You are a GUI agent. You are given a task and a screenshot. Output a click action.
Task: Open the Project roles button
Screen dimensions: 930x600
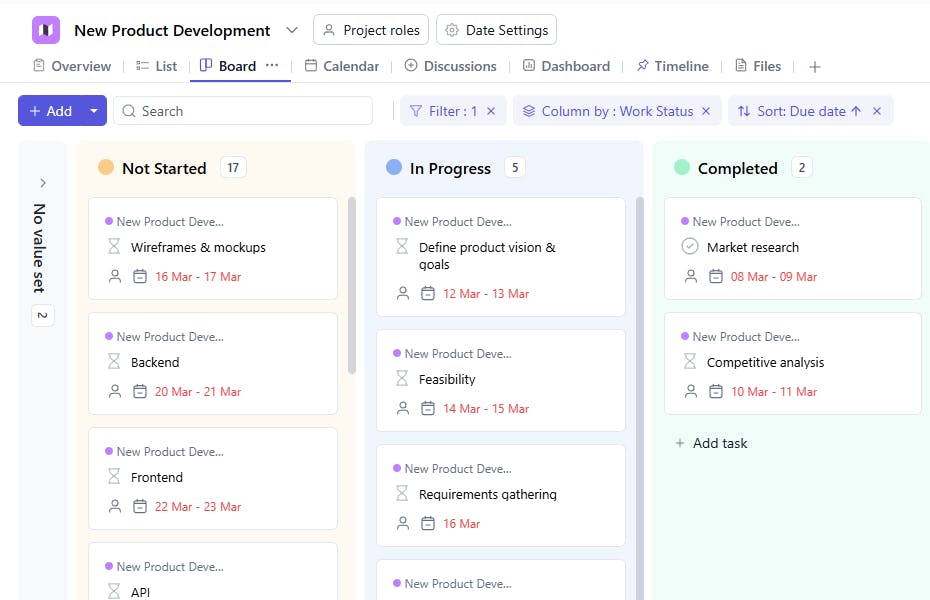pos(371,30)
